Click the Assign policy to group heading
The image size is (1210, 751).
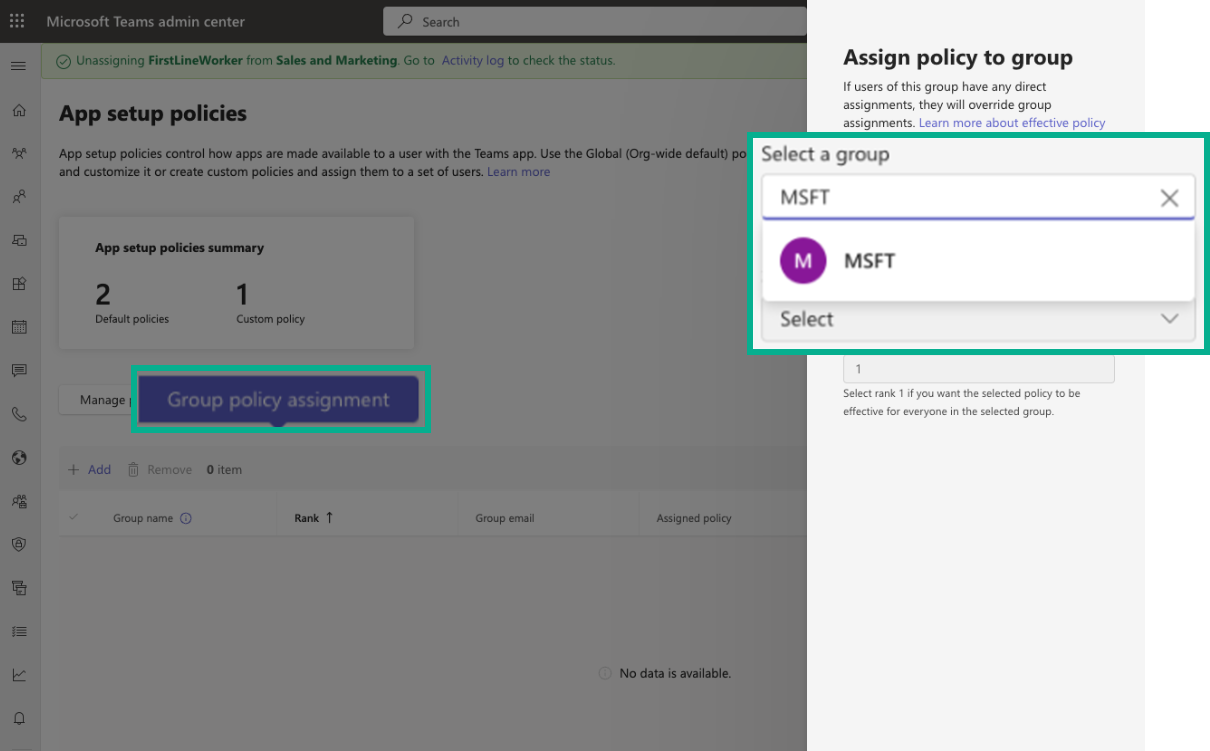(x=958, y=58)
